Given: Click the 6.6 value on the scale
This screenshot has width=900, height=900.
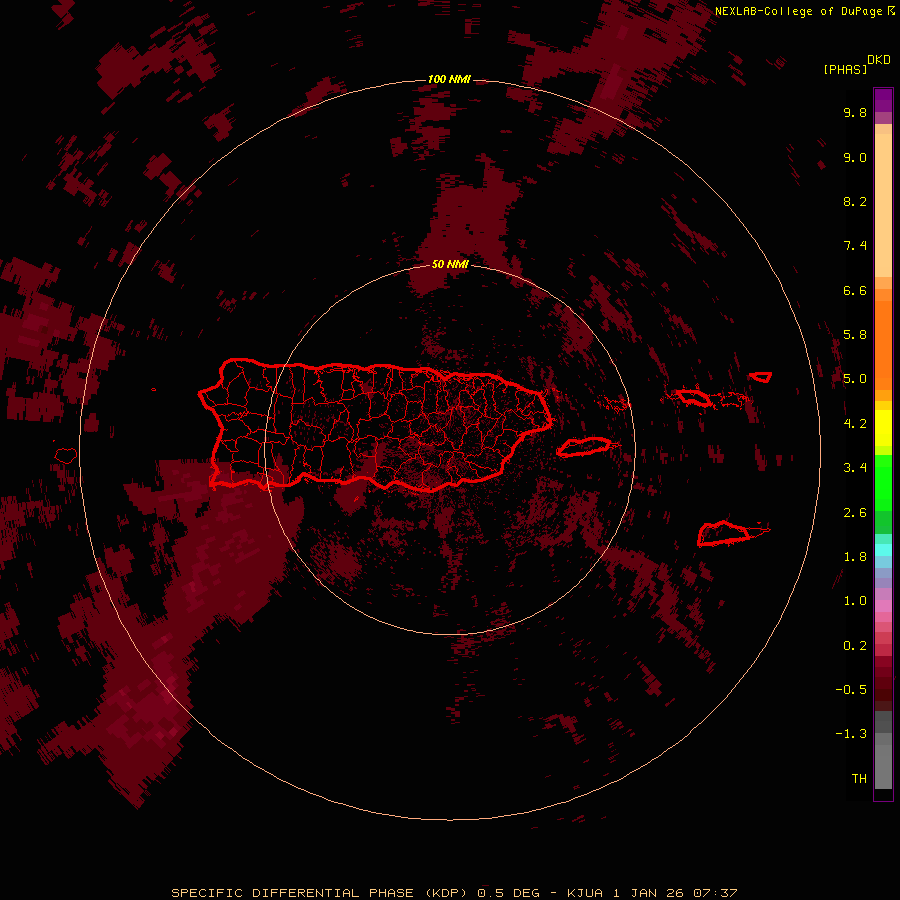Looking at the screenshot, I should pyautogui.click(x=855, y=290).
